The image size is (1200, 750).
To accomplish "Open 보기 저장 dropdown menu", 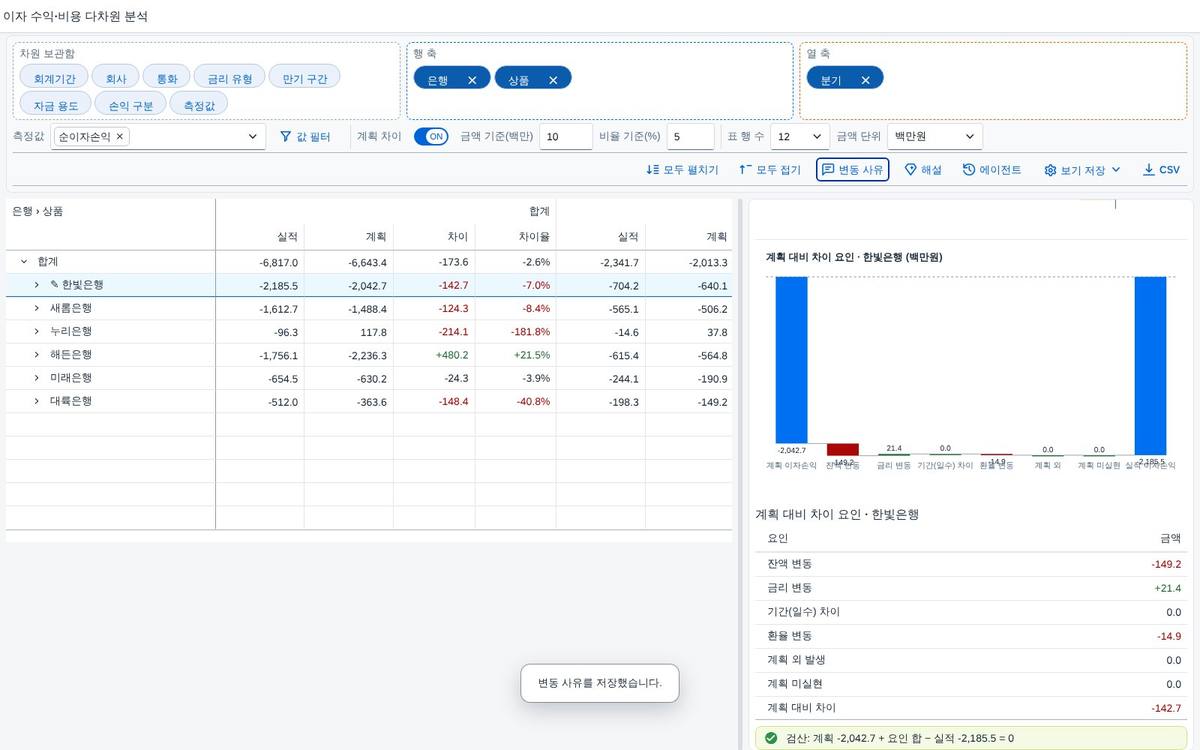I will click(1082, 170).
